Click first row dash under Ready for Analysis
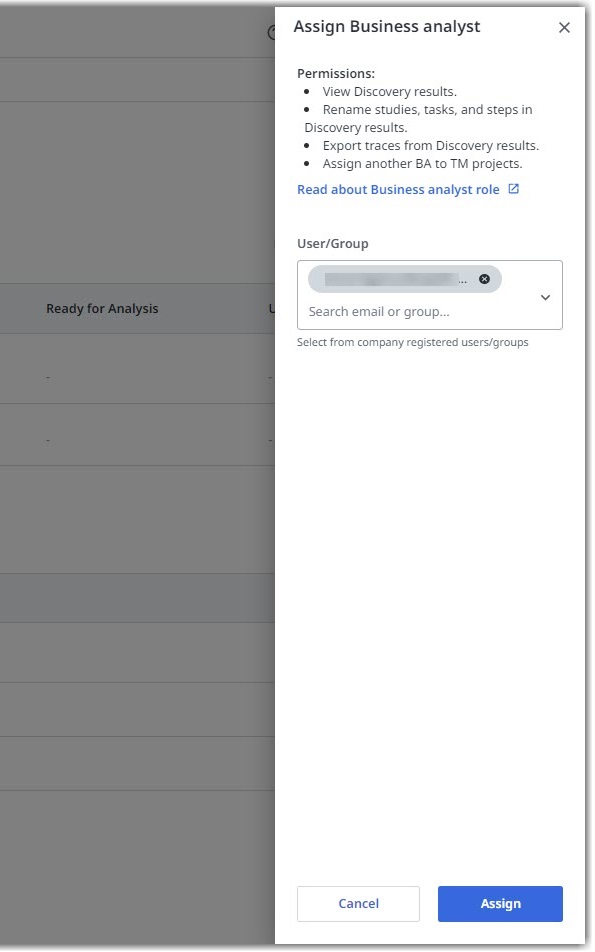 pyautogui.click(x=48, y=377)
